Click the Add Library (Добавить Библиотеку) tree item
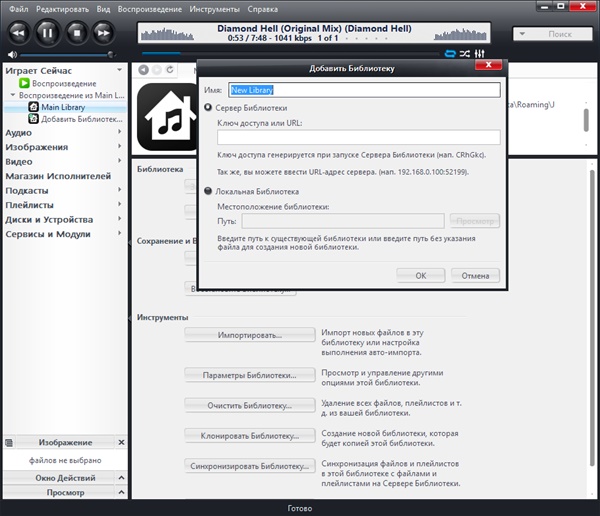 70,119
